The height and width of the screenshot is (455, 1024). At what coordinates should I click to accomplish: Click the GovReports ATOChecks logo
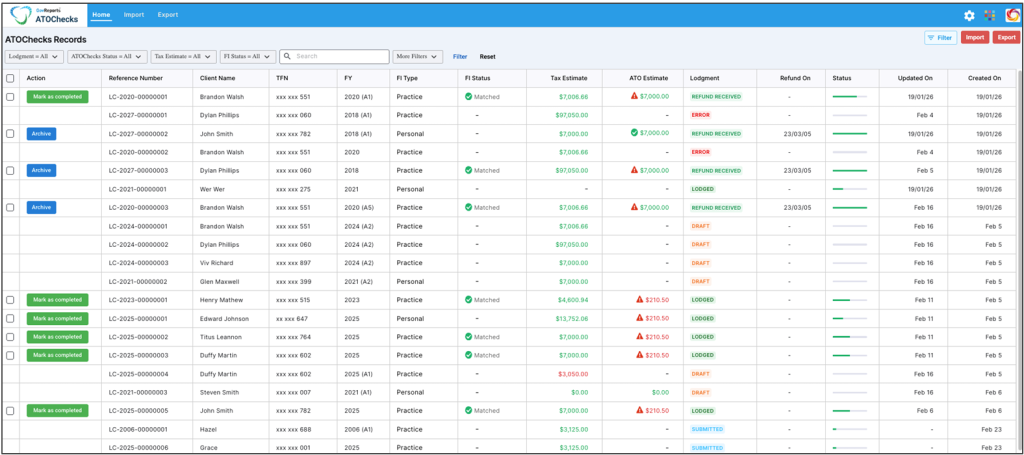click(45, 15)
